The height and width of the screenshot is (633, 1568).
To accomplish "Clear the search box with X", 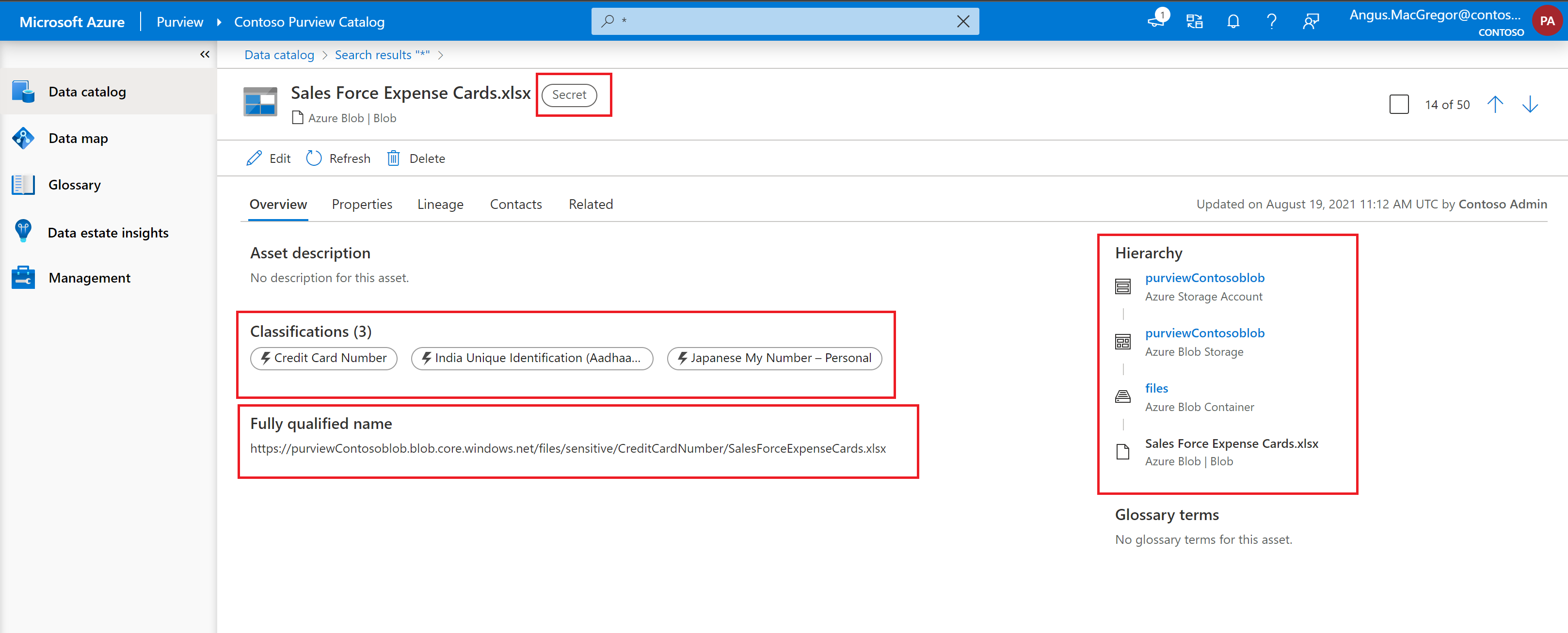I will click(x=963, y=22).
